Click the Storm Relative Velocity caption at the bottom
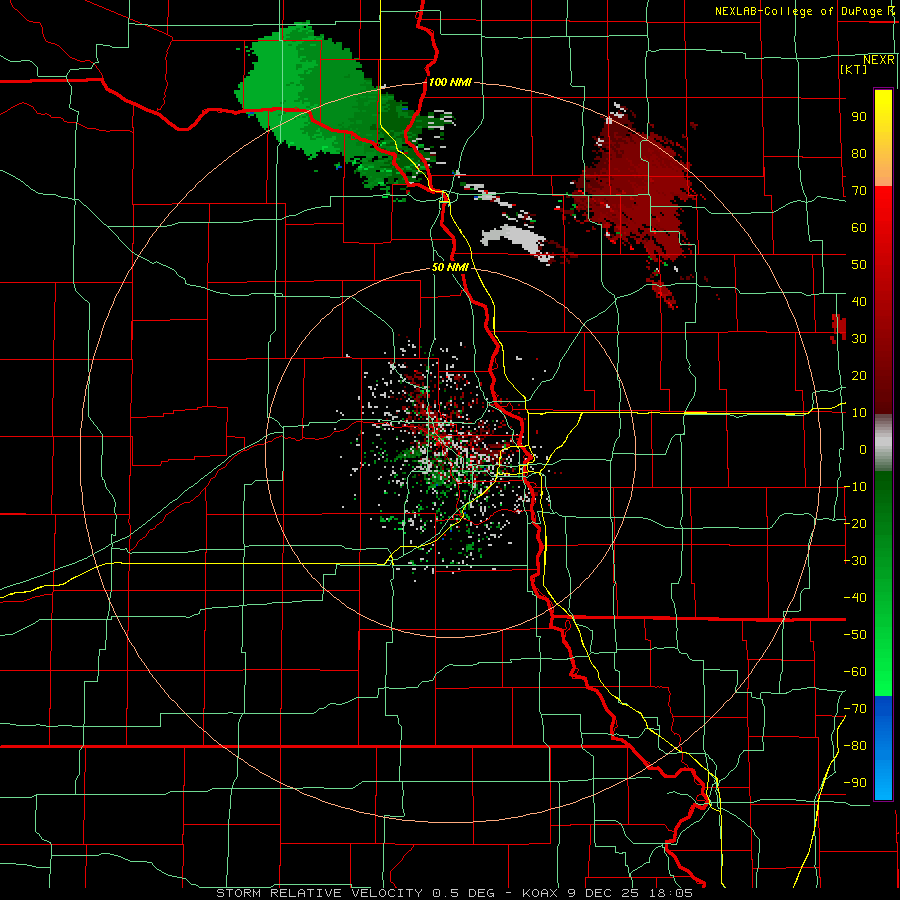 point(454,893)
